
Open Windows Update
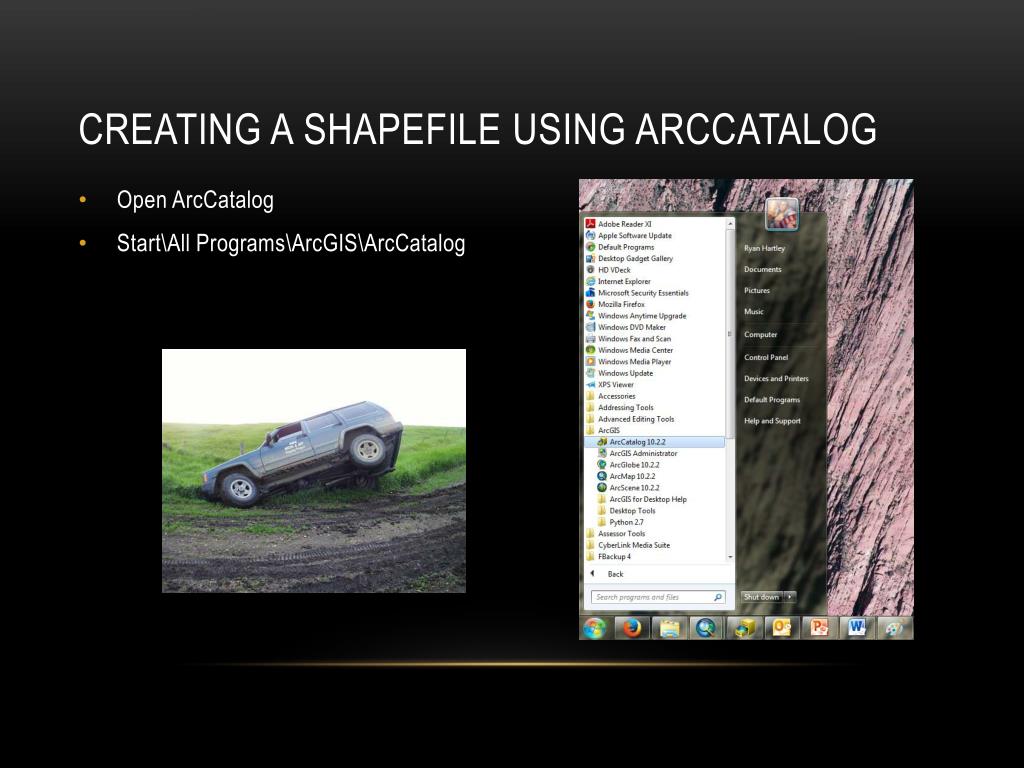pyautogui.click(x=620, y=374)
